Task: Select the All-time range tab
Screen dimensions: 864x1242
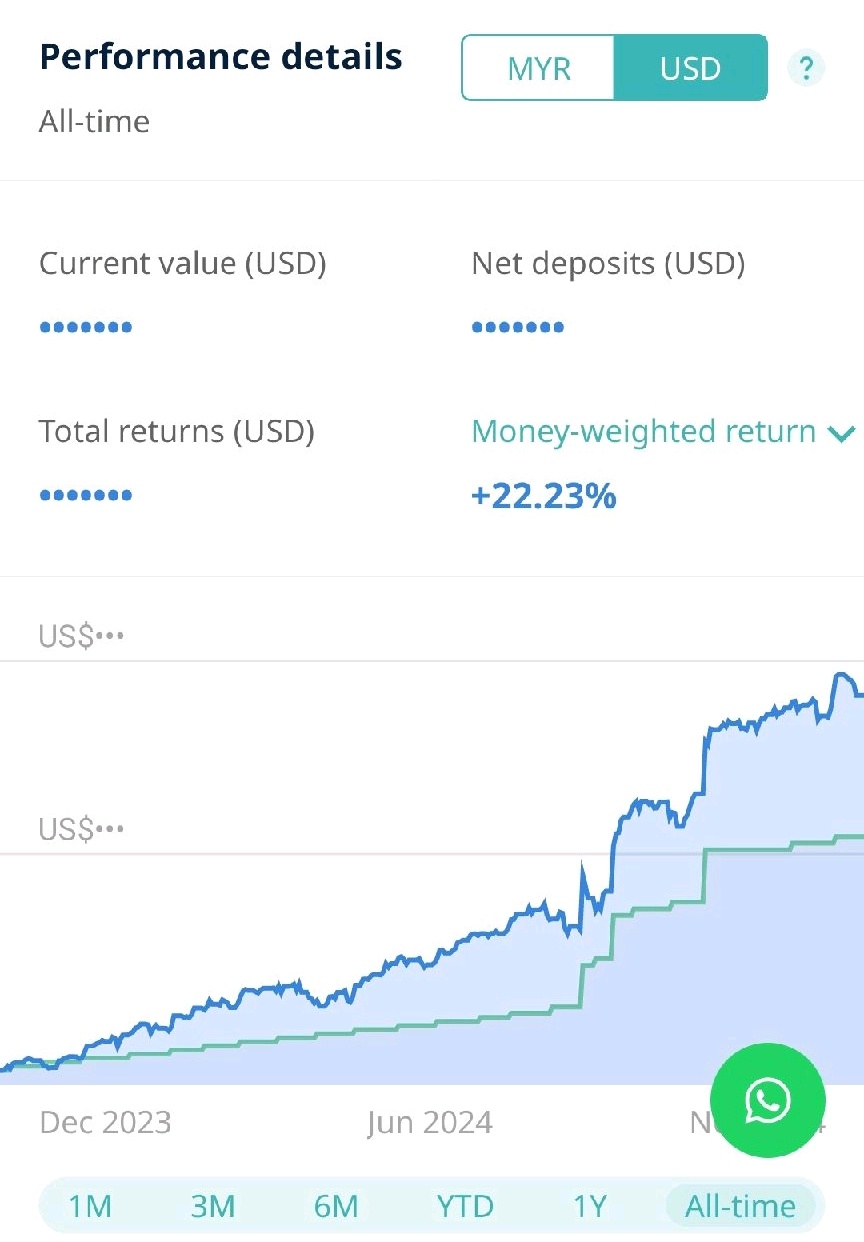Action: pos(741,1206)
